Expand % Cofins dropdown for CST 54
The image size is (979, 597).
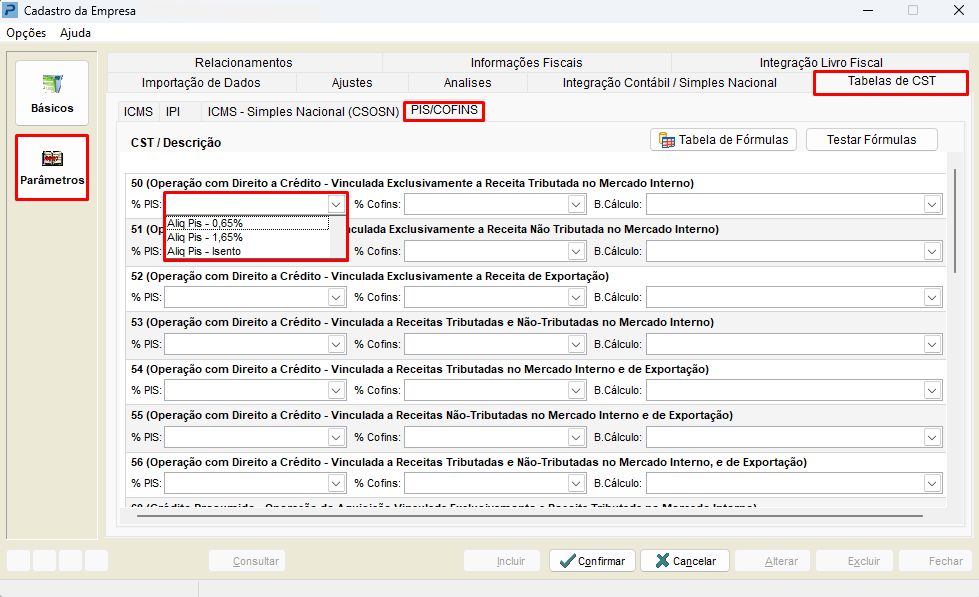pos(576,390)
